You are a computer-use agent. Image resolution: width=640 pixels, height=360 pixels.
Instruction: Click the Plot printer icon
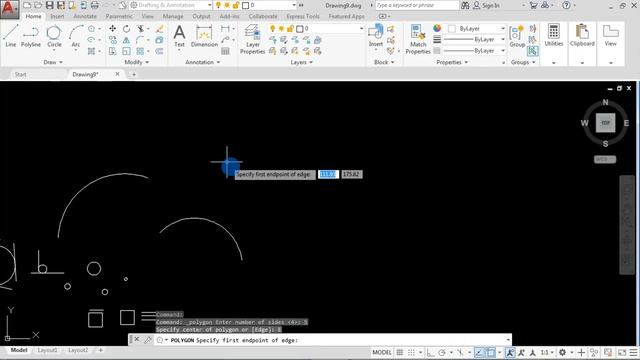coord(94,5)
